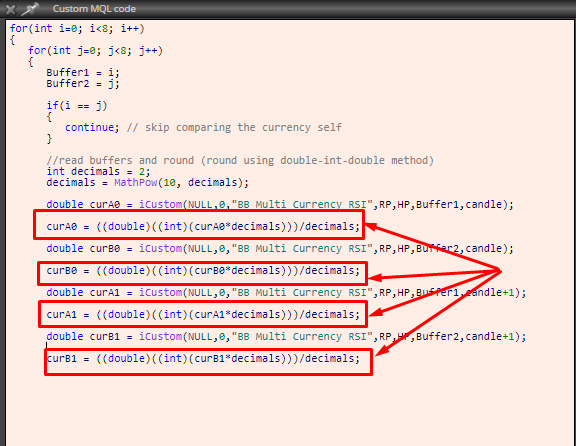Image resolution: width=576 pixels, height=446 pixels.
Task: Click the 'if(i == j)' statement
Action: point(77,106)
